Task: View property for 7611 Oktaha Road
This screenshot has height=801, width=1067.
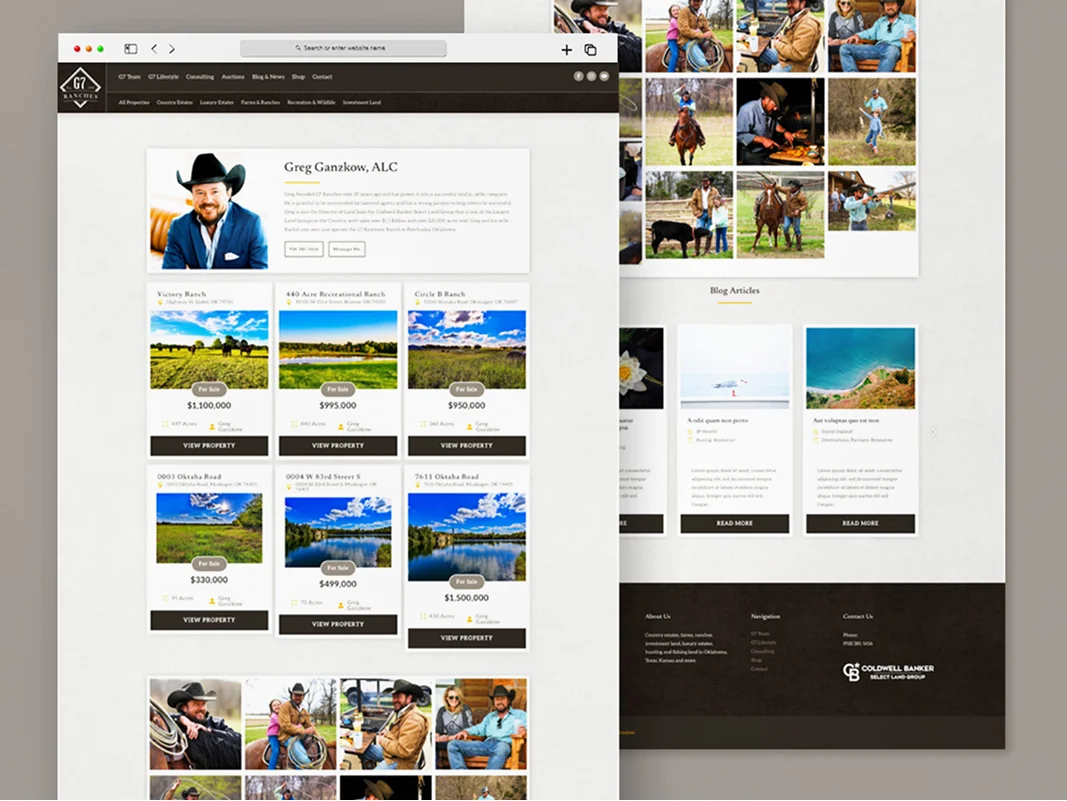Action: (467, 638)
